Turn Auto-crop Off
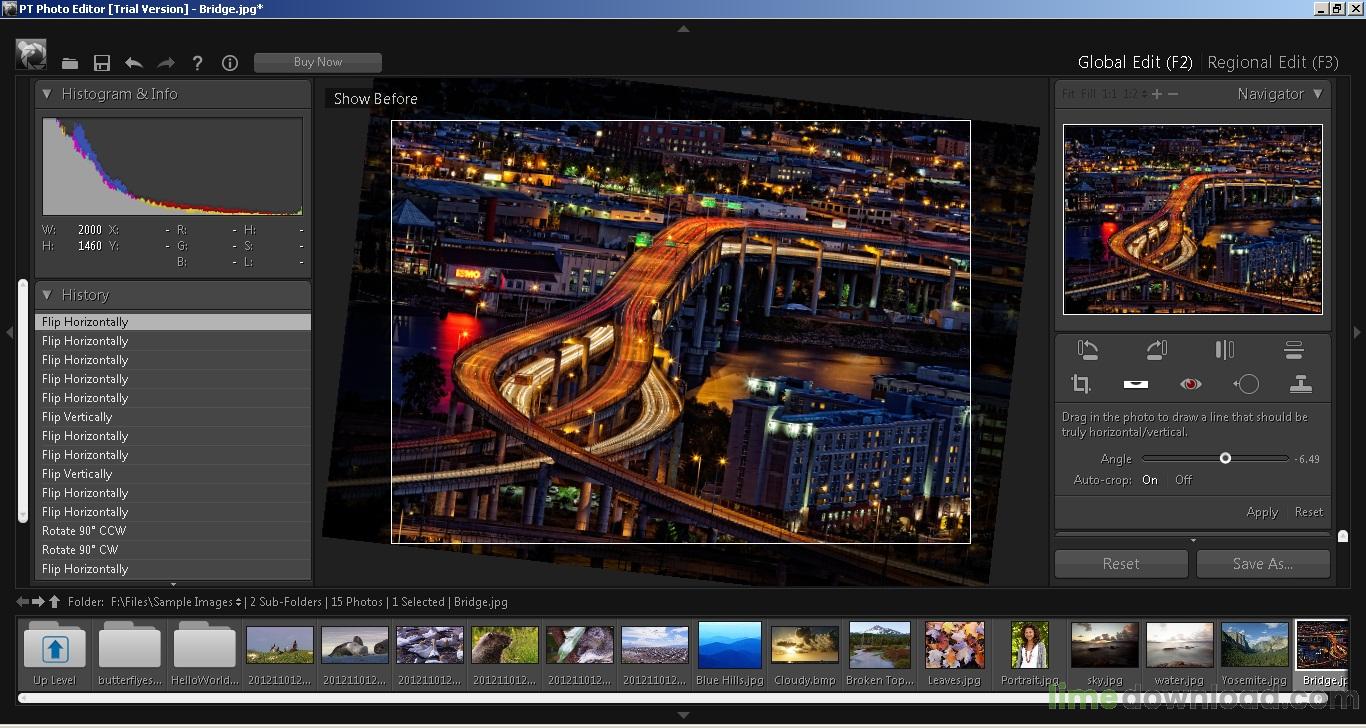This screenshot has height=728, width=1366. point(1183,480)
